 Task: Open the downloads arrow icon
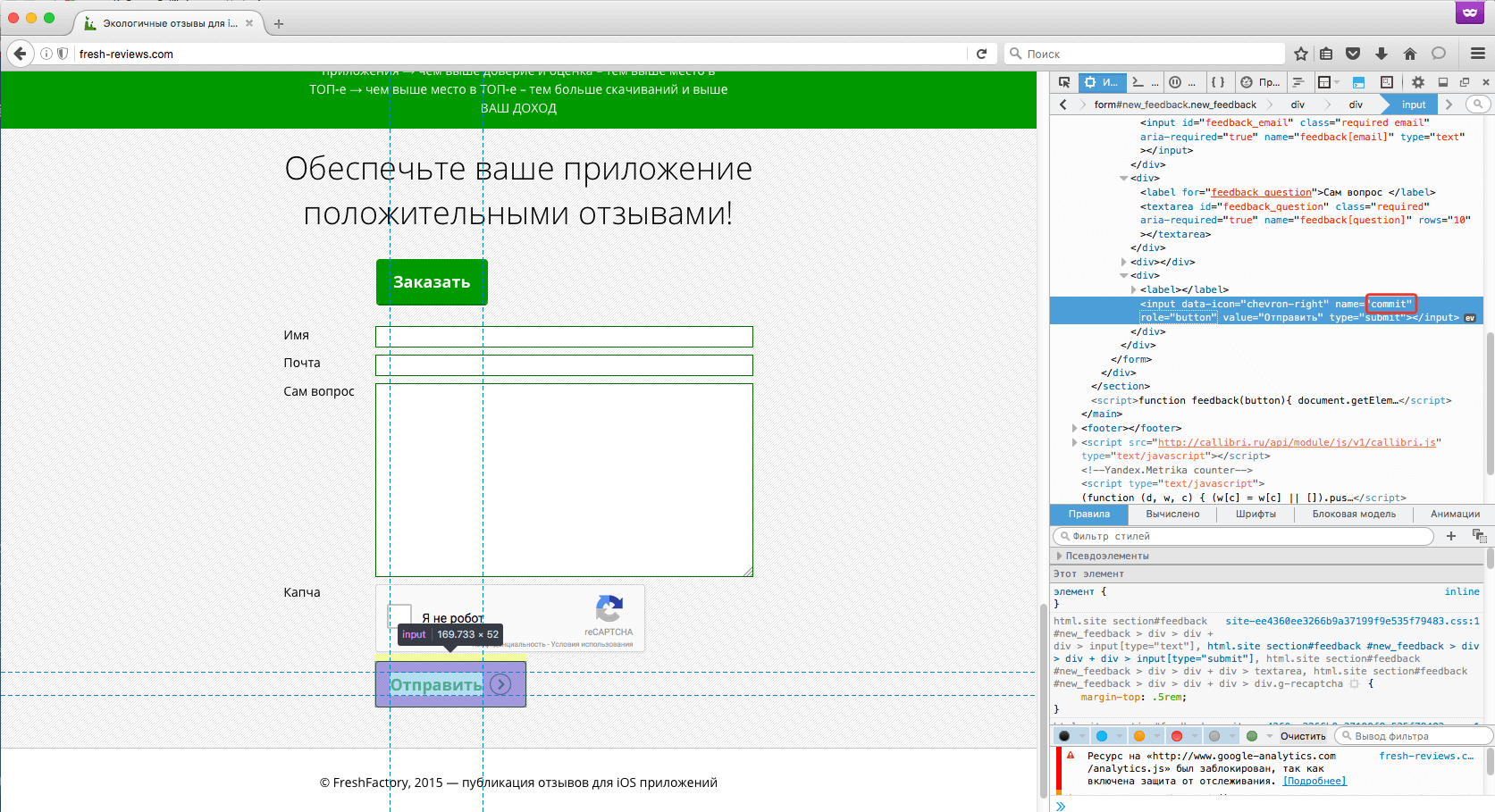click(1381, 54)
